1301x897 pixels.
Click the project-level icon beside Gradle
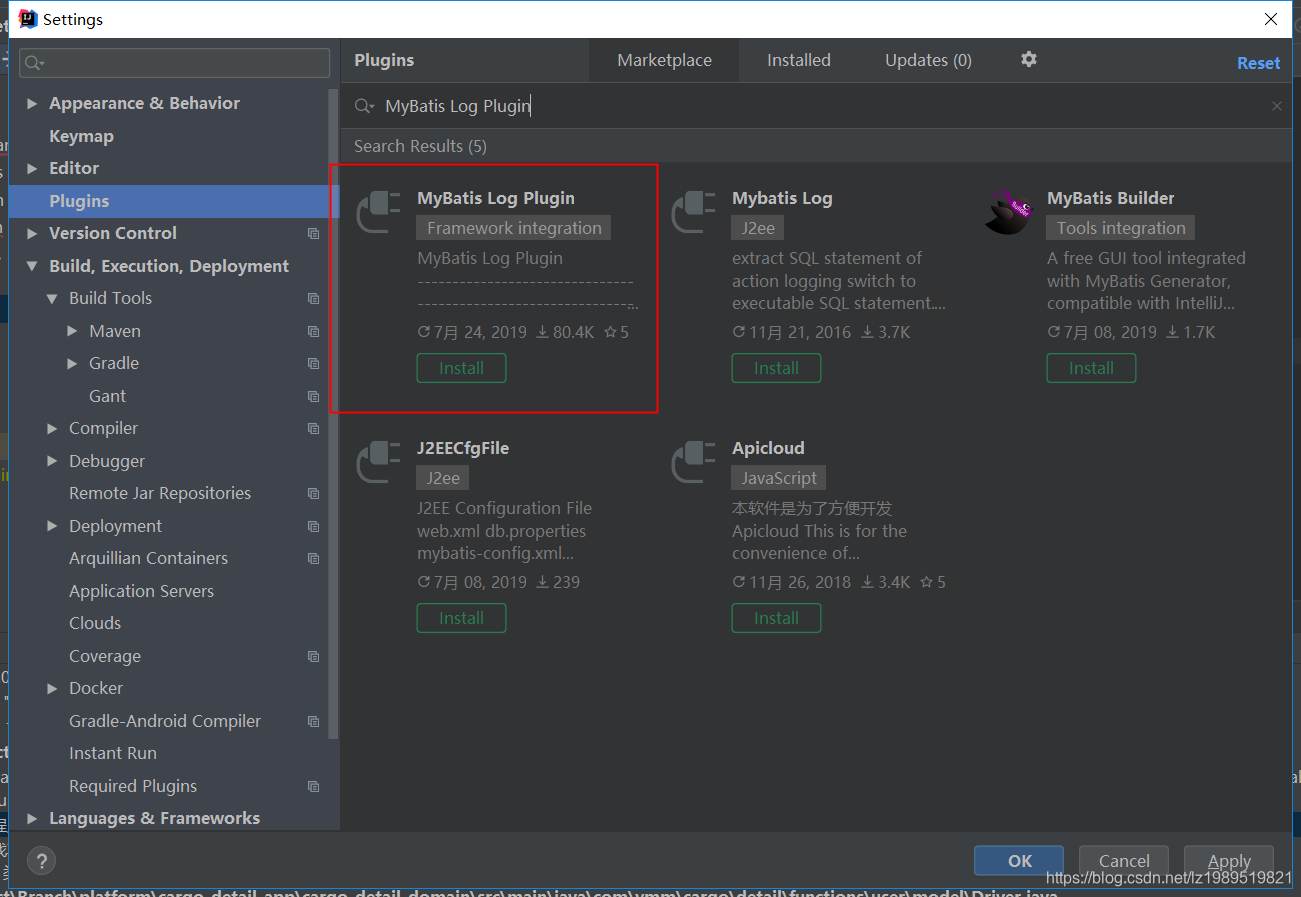(x=313, y=364)
